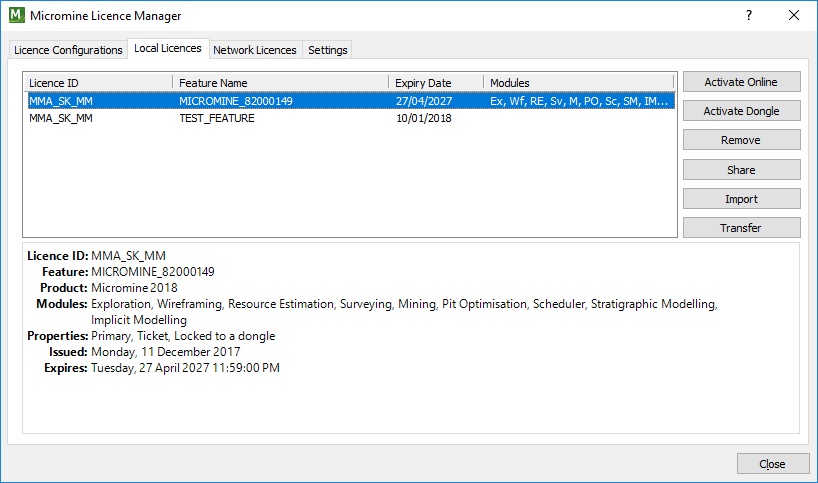Switch to Licence Configurations tab

[x=68, y=50]
